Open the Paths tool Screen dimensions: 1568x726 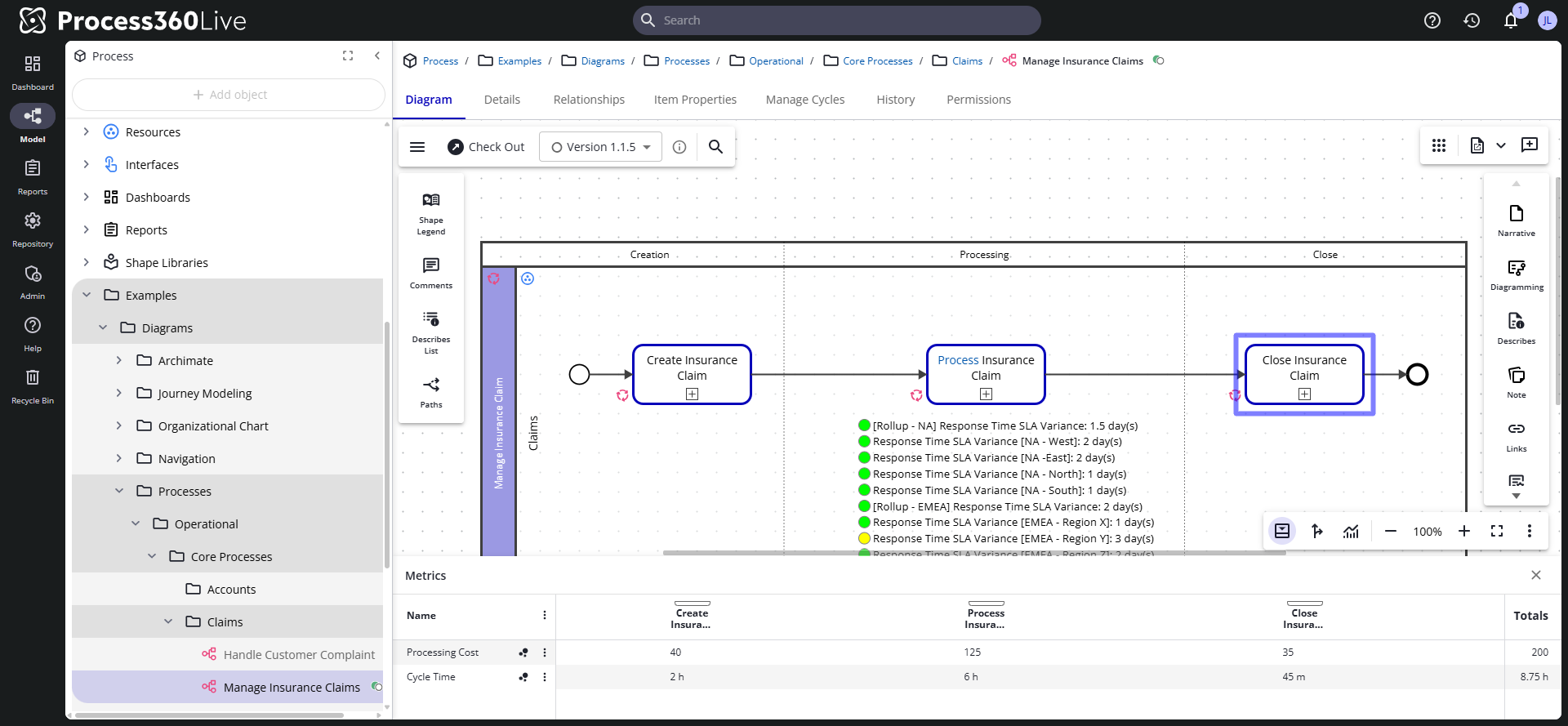(431, 392)
